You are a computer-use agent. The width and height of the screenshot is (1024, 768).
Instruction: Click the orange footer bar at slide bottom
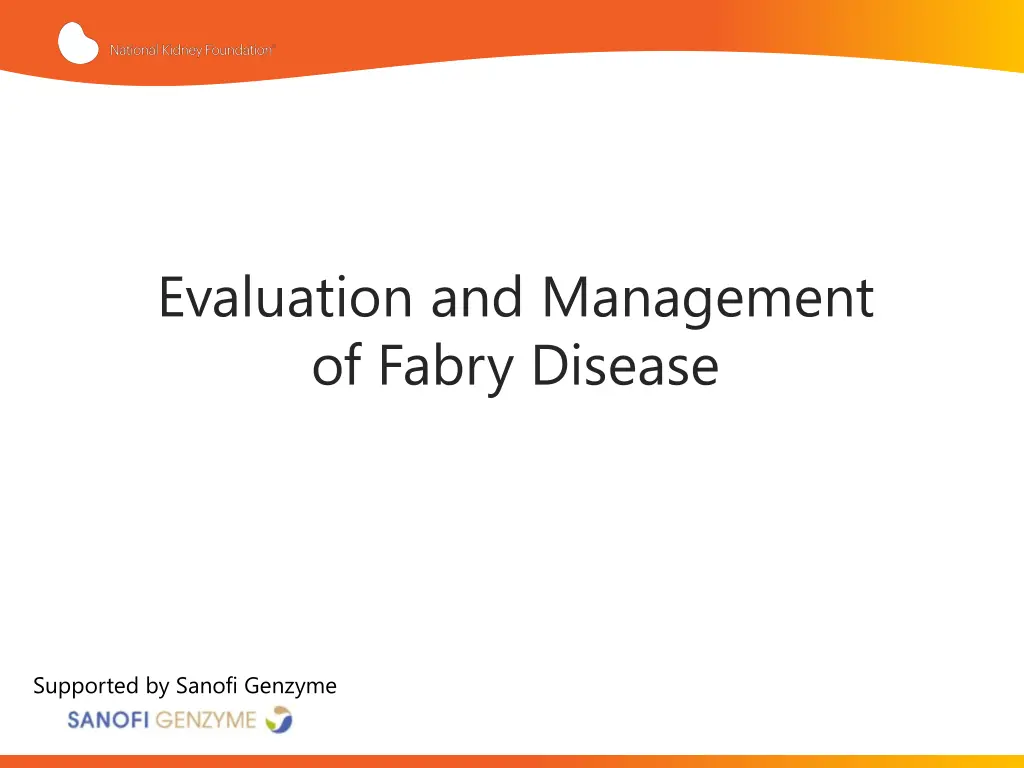click(x=512, y=761)
